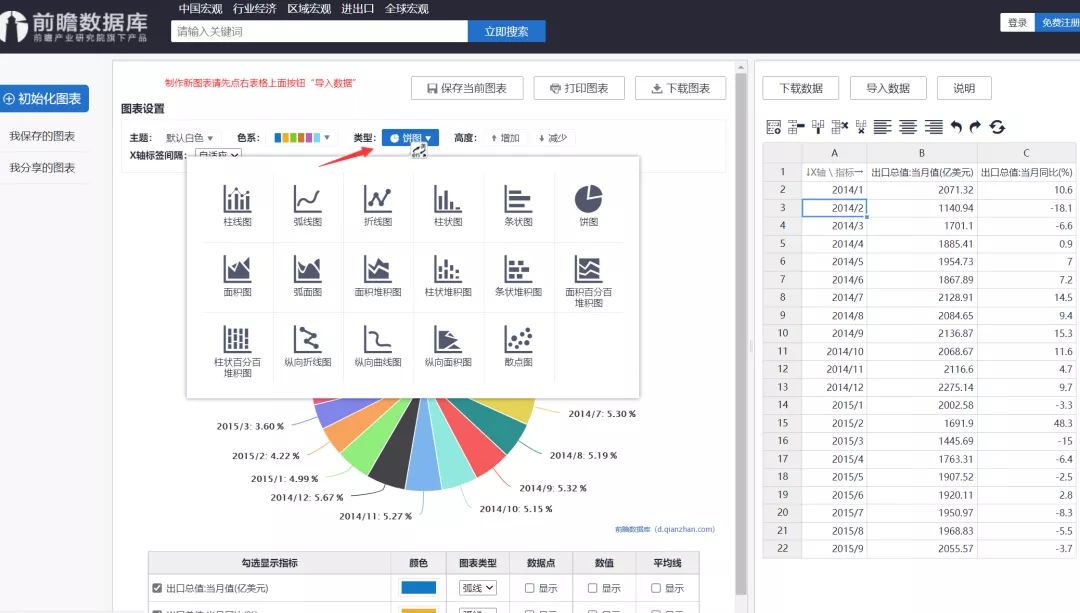Click the 立即搜索 search button
The height and width of the screenshot is (613, 1080).
[x=506, y=31]
